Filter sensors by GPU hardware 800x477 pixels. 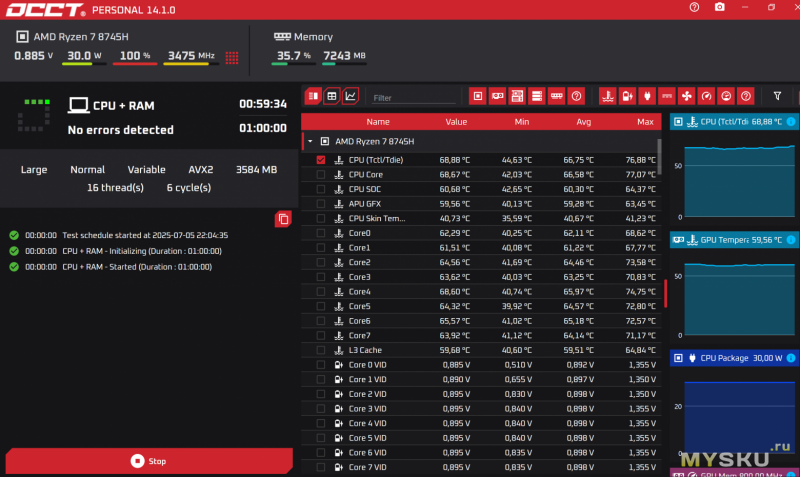[x=497, y=96]
